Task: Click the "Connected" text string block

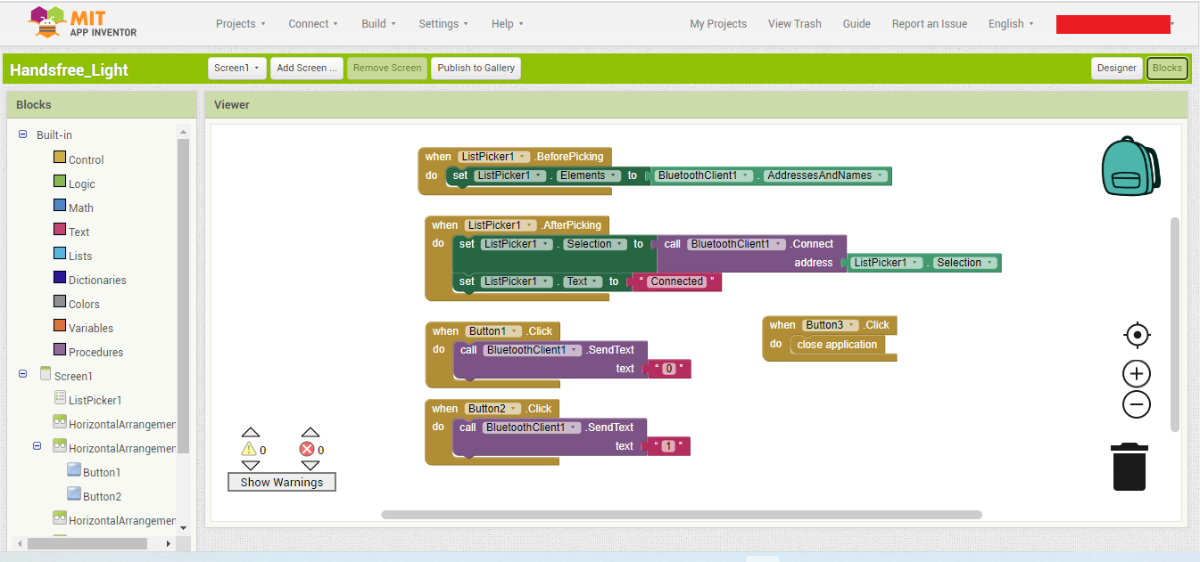Action: point(676,282)
